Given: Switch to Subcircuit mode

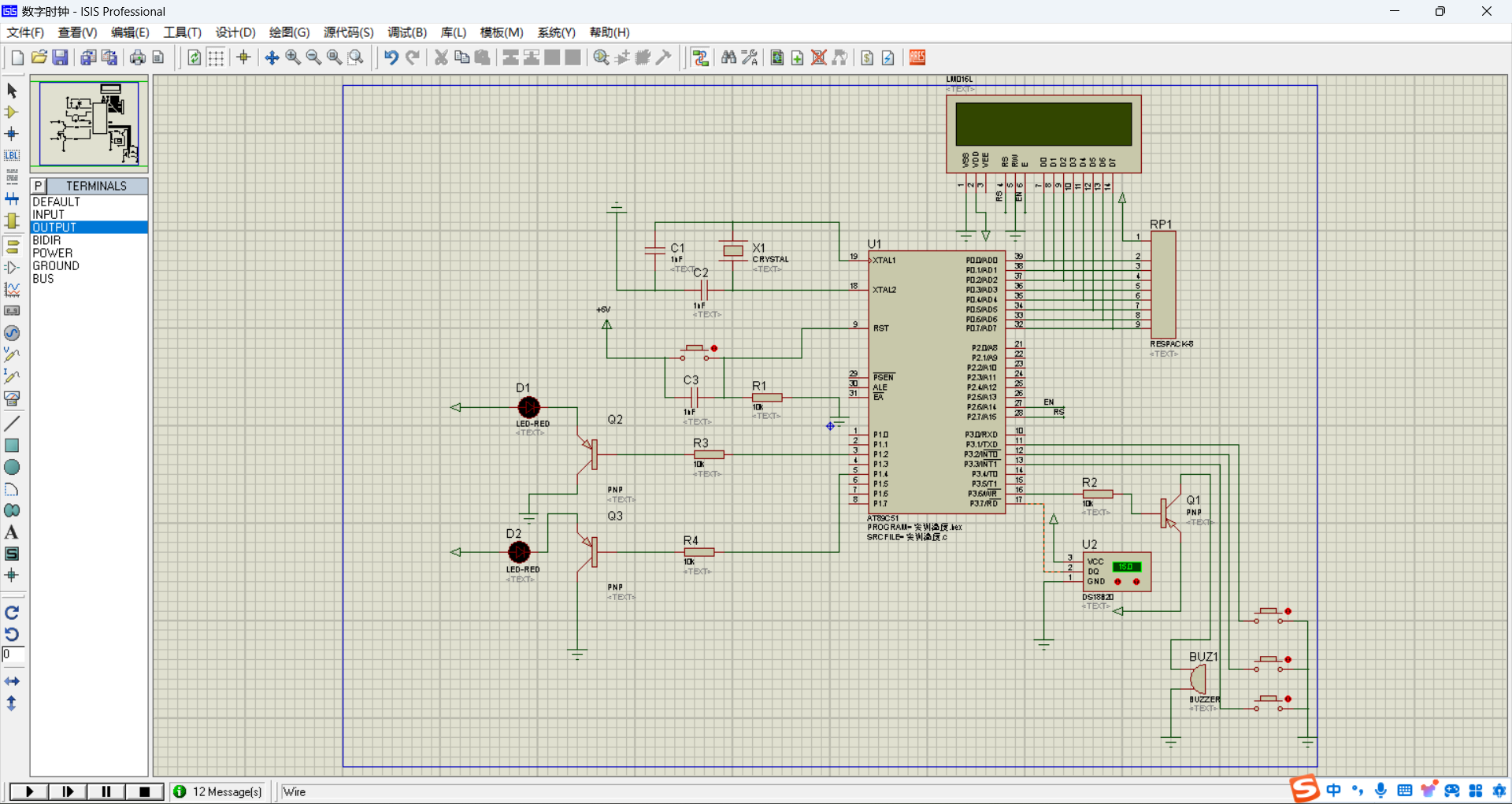Looking at the screenshot, I should (x=12, y=221).
